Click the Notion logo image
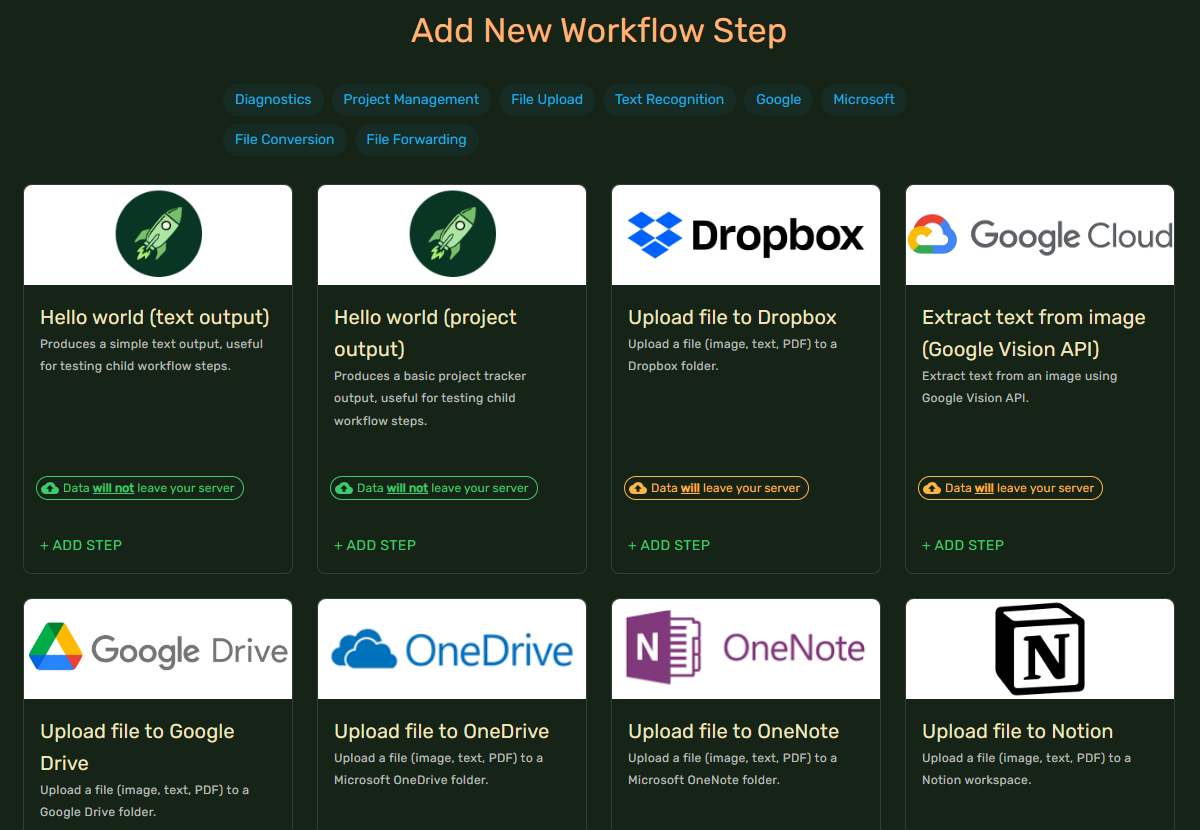1200x830 pixels. pos(1040,649)
